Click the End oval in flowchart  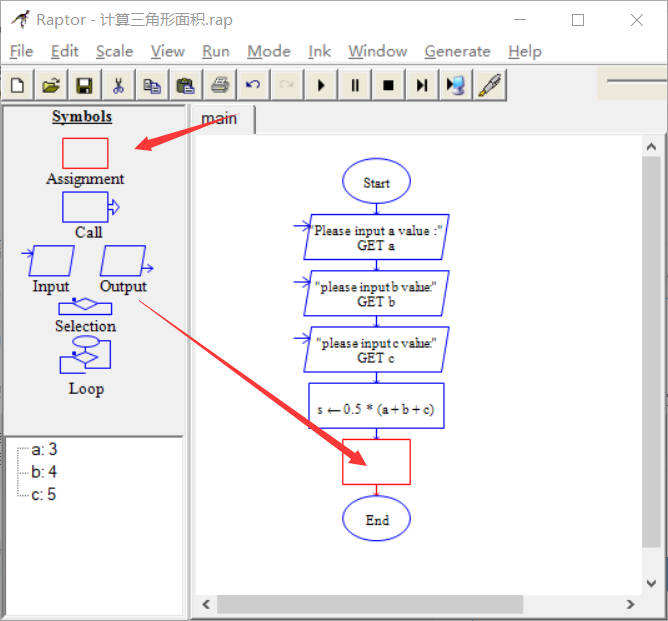[x=376, y=519]
